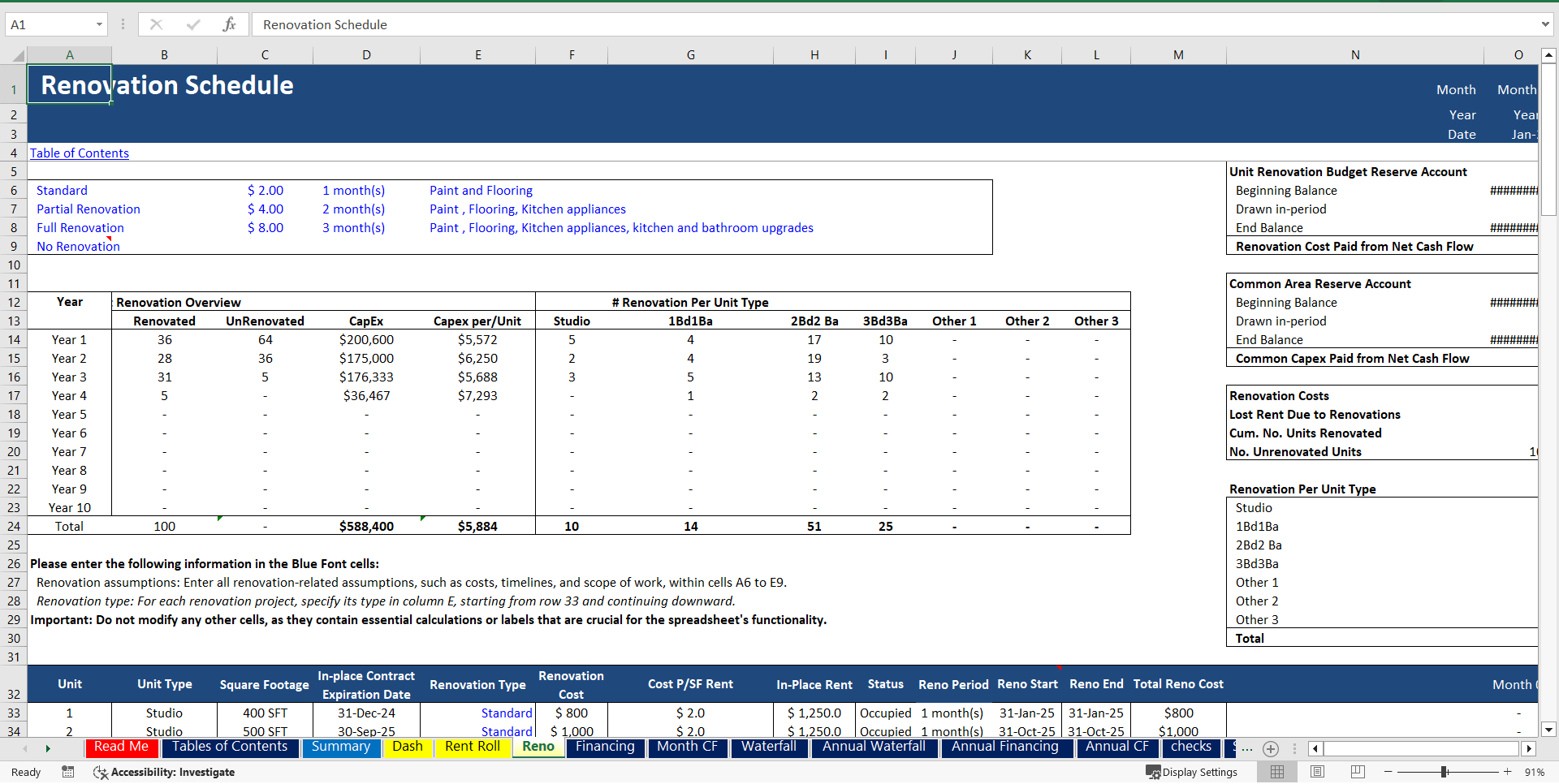1559x784 pixels.
Task: Open the Summary sheet tab
Action: [x=341, y=747]
